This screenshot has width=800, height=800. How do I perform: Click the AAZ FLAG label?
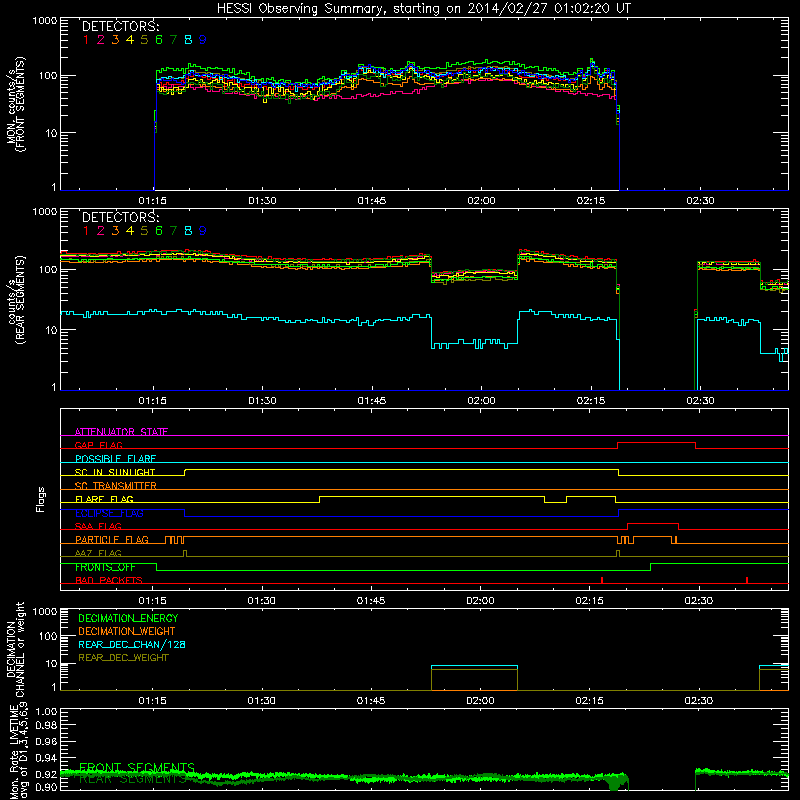point(98,553)
